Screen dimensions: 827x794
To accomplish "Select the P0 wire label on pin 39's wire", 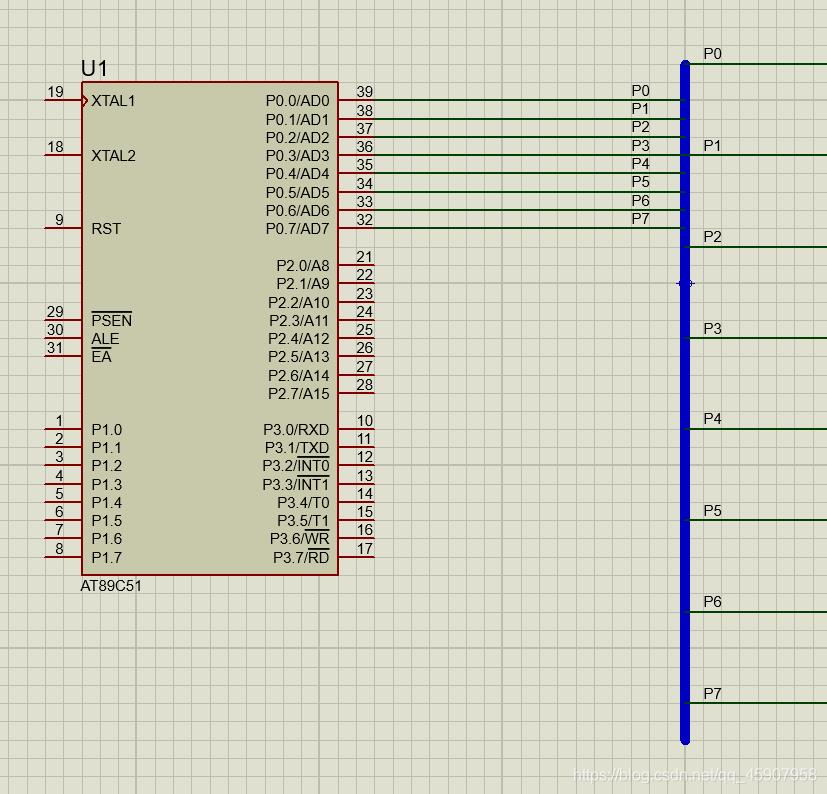I will point(640,91).
